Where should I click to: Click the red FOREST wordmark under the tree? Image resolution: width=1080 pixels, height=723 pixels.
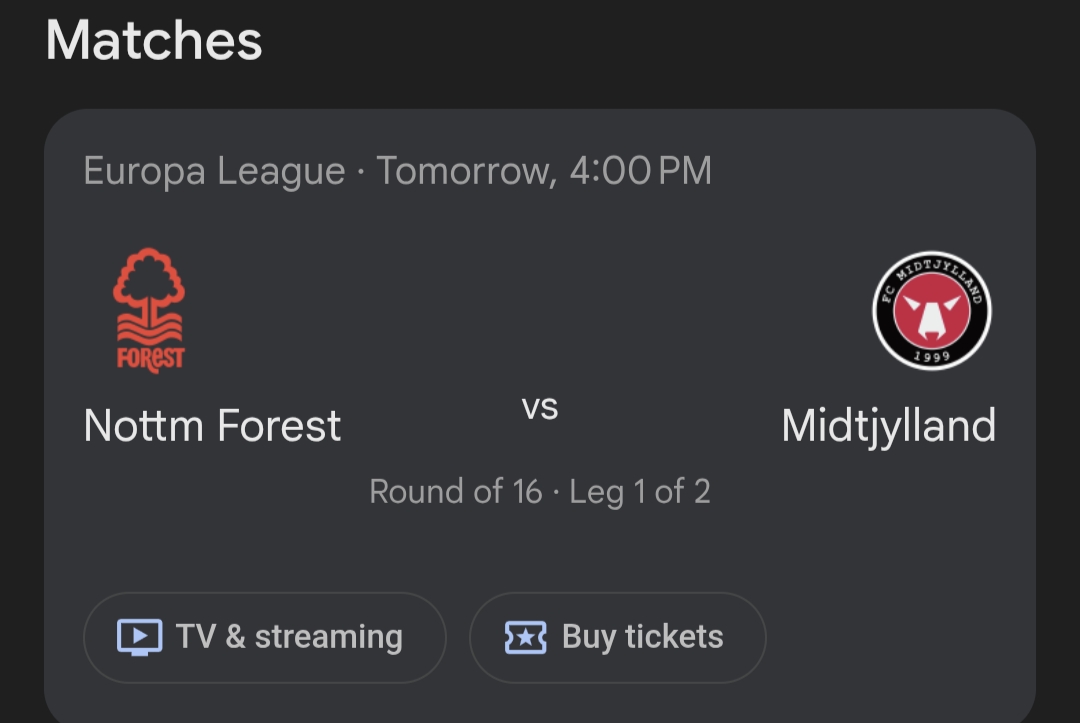pyautogui.click(x=150, y=357)
